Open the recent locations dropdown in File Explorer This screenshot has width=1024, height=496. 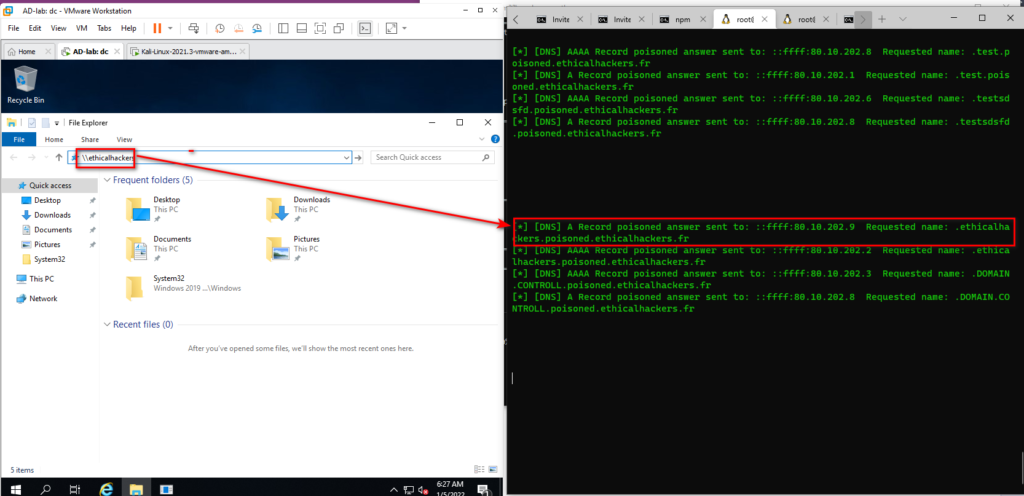click(x=46, y=157)
